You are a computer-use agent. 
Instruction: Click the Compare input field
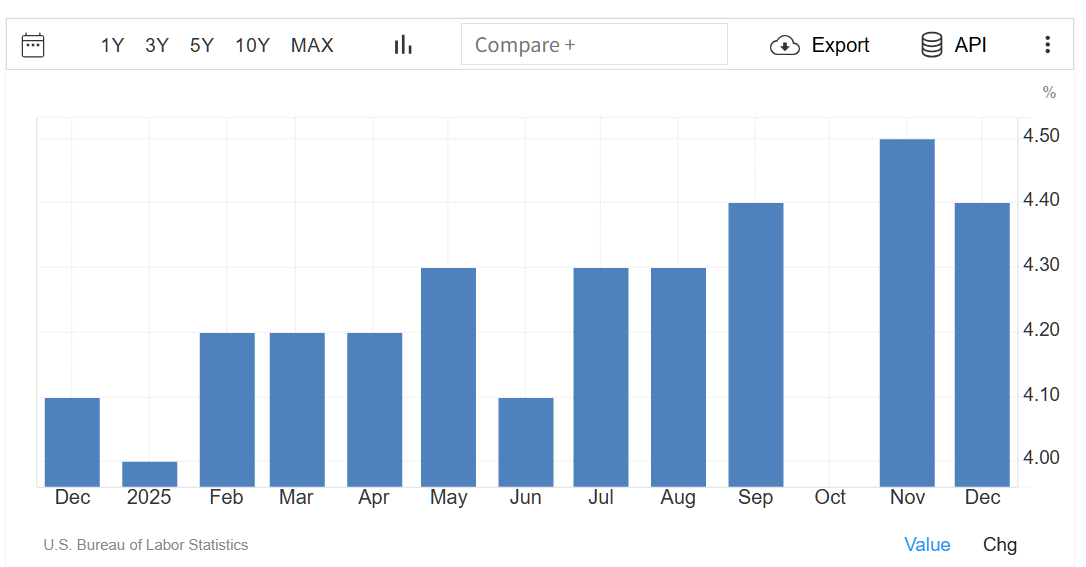[594, 45]
